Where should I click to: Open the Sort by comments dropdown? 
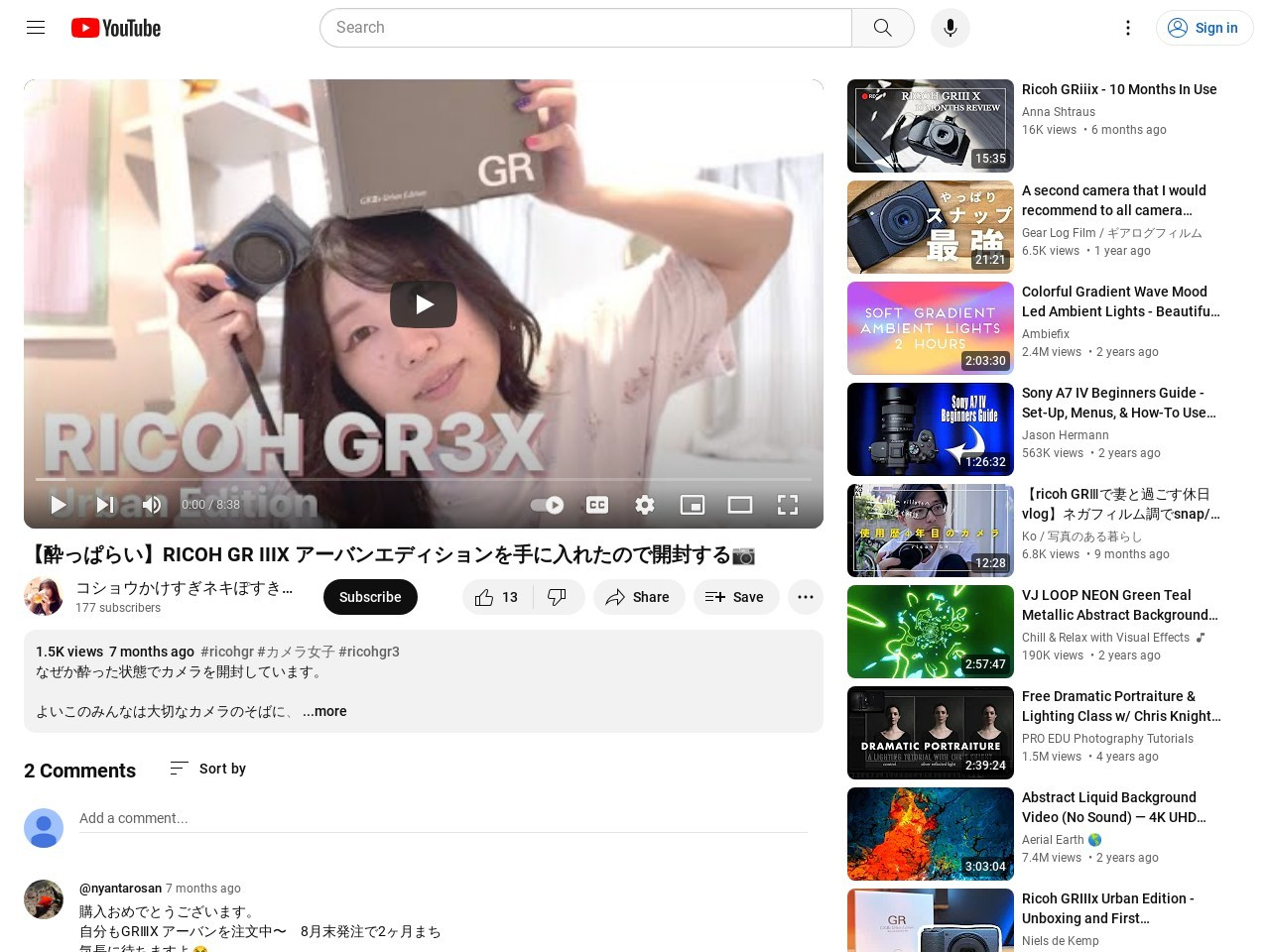click(x=207, y=769)
